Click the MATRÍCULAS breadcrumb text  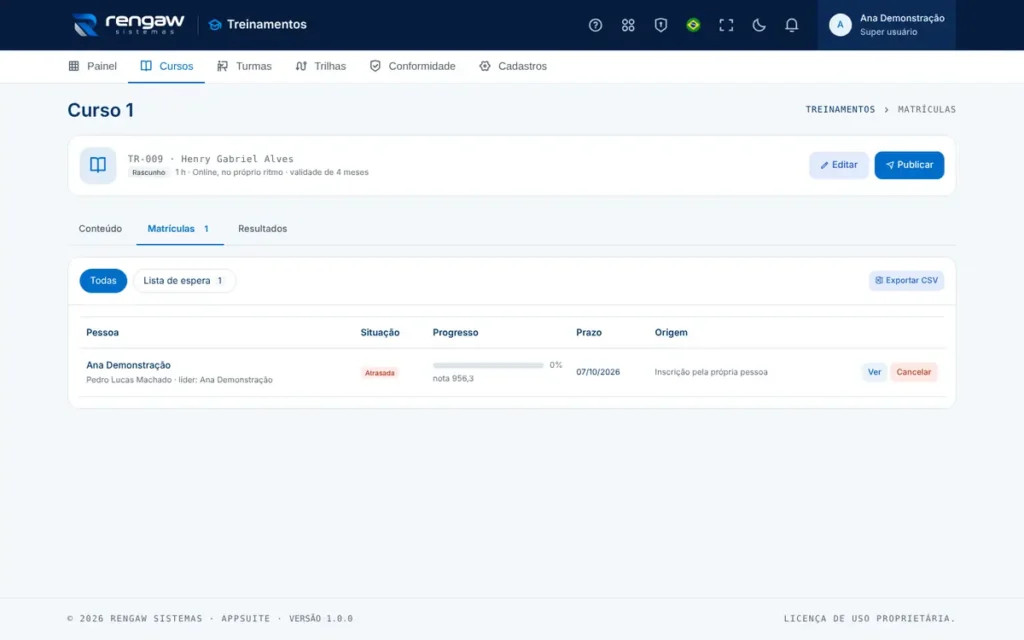coord(926,109)
